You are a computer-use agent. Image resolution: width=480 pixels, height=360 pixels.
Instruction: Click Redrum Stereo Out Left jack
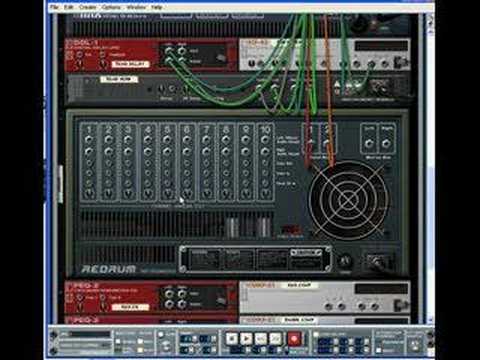coord(369,143)
